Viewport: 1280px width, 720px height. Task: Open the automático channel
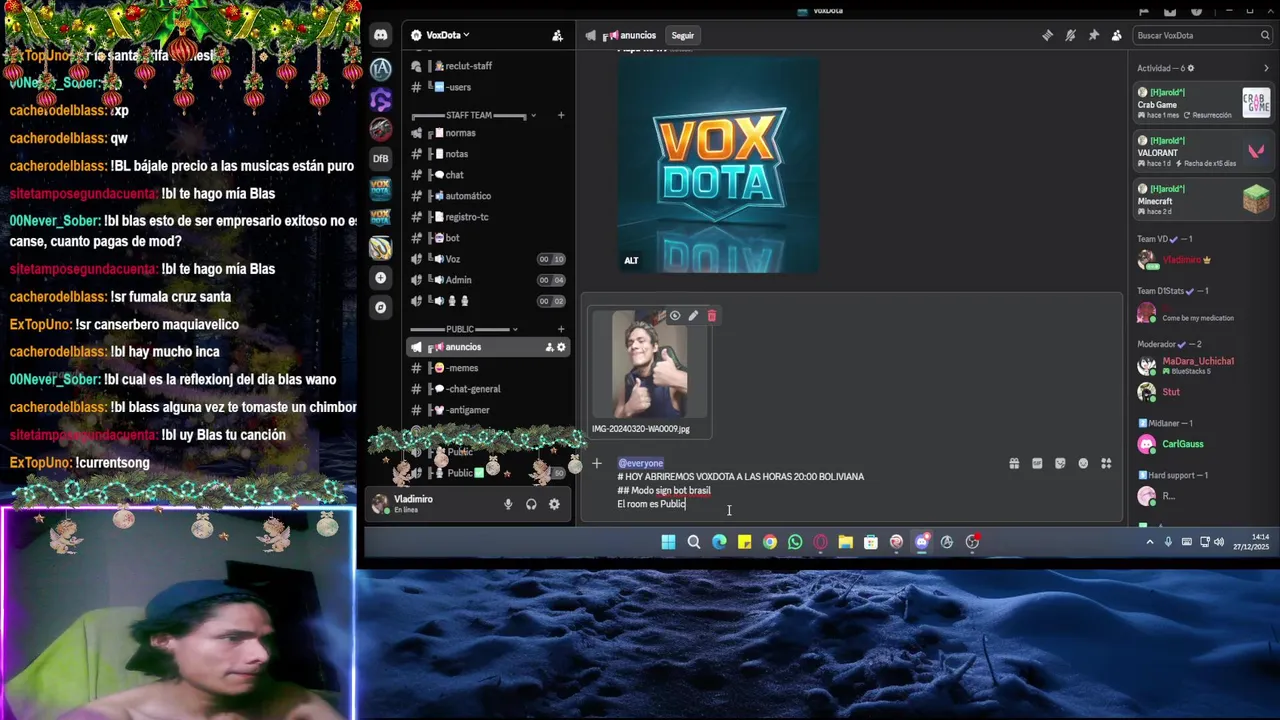point(488,196)
